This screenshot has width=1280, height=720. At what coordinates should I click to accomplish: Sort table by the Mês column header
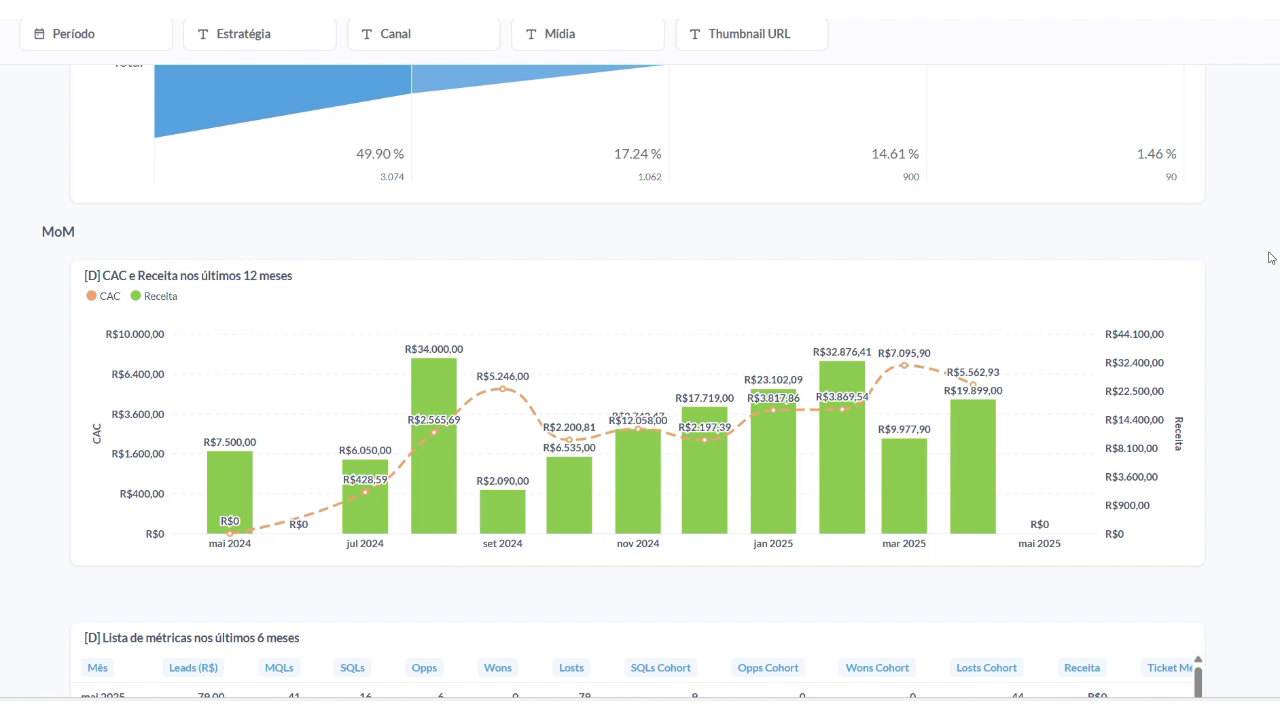pos(97,668)
